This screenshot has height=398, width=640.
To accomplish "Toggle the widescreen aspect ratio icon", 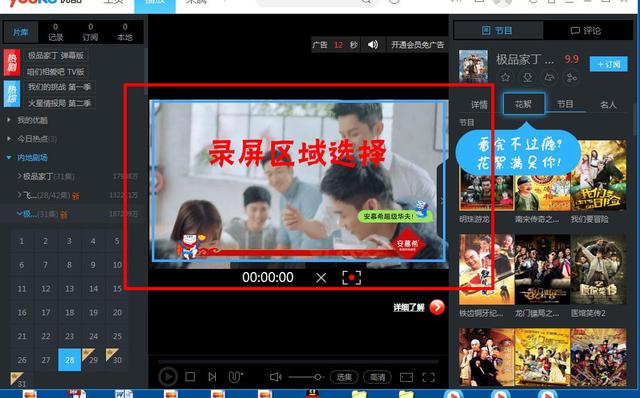I will pos(406,377).
